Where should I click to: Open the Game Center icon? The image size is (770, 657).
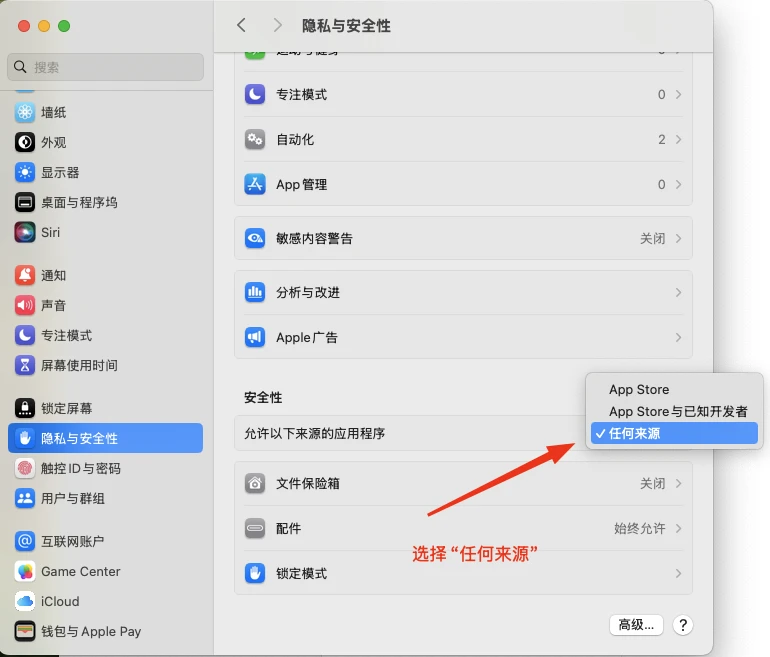[x=25, y=572]
